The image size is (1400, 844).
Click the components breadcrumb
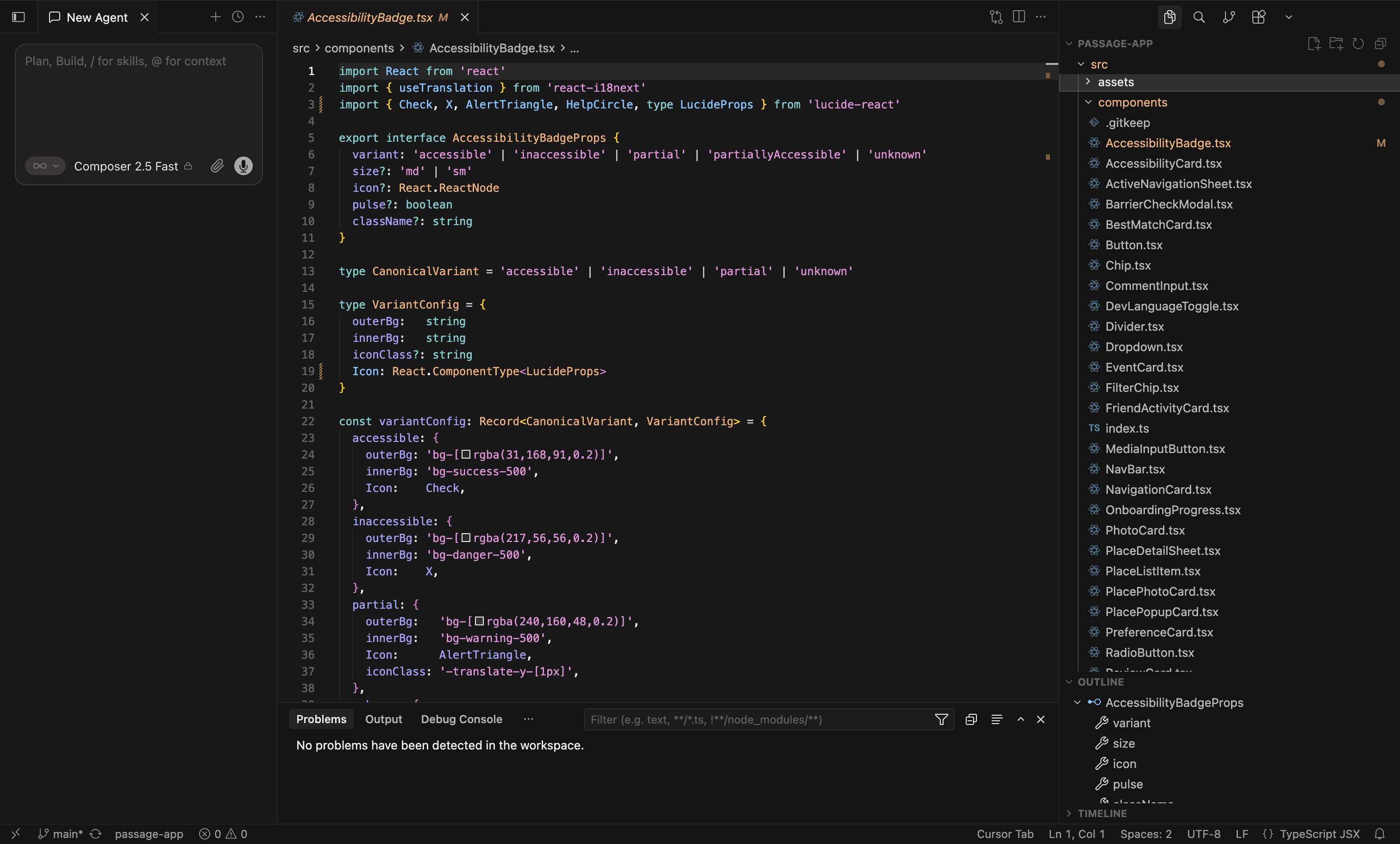point(359,48)
